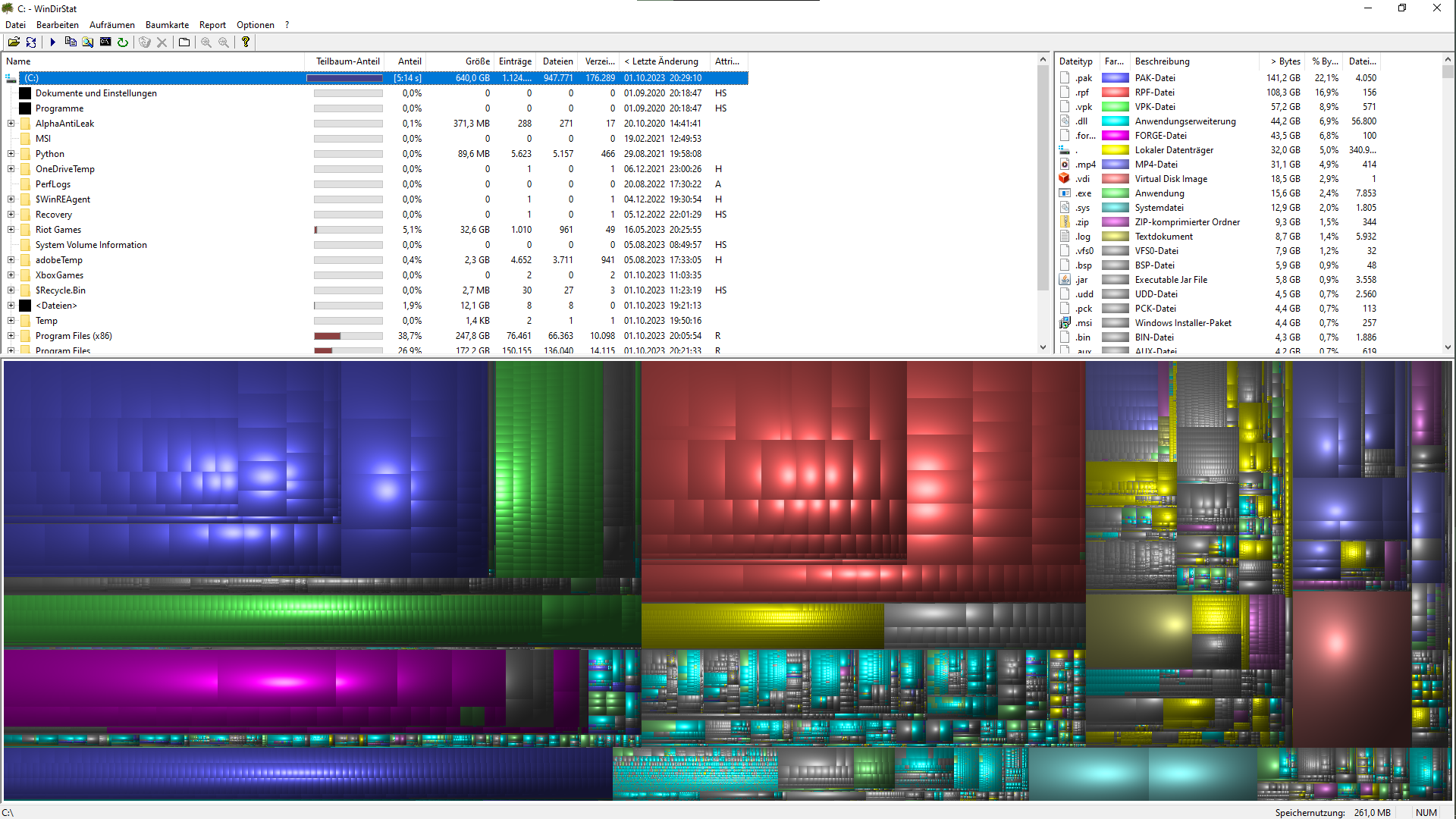The height and width of the screenshot is (819, 1456).
Task: Expand the Program Files (x86) node
Action: click(x=11, y=336)
